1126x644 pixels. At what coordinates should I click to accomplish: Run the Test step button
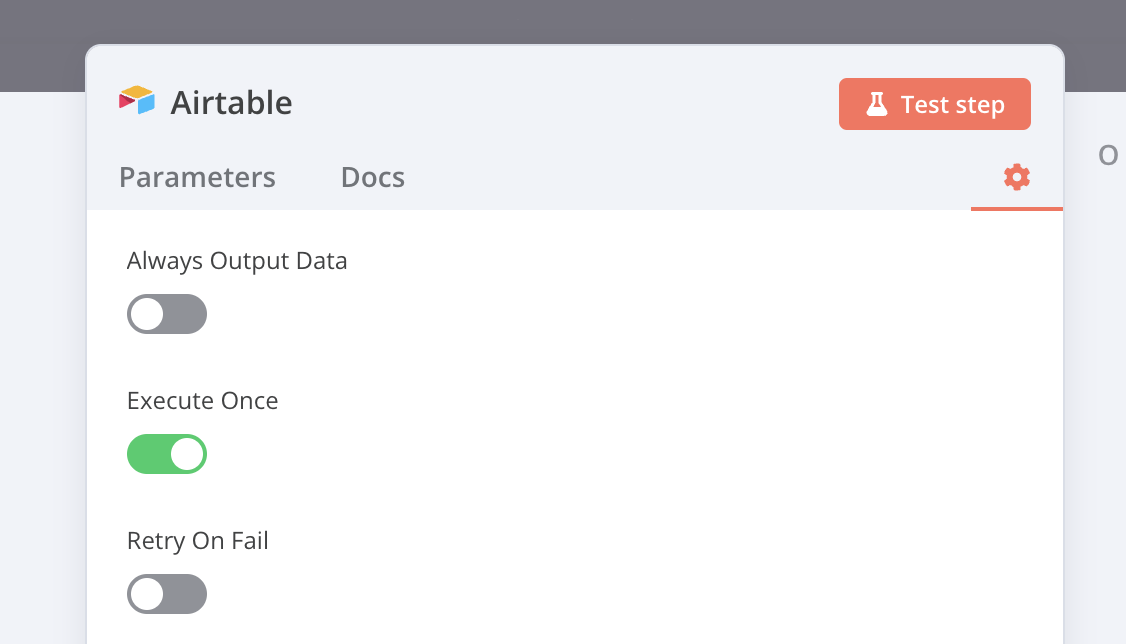pyautogui.click(x=934, y=104)
